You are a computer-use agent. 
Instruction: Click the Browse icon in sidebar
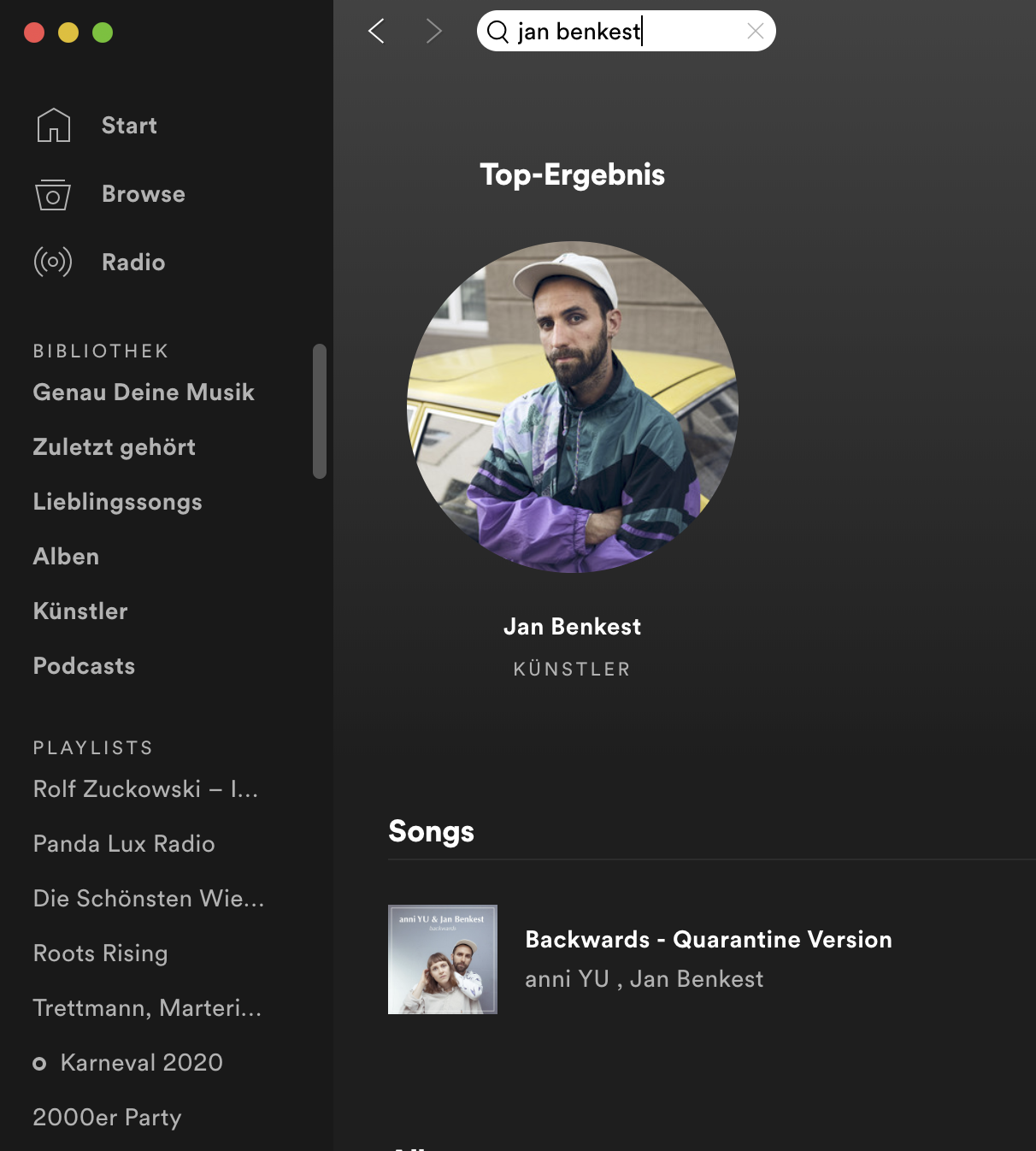[x=53, y=194]
